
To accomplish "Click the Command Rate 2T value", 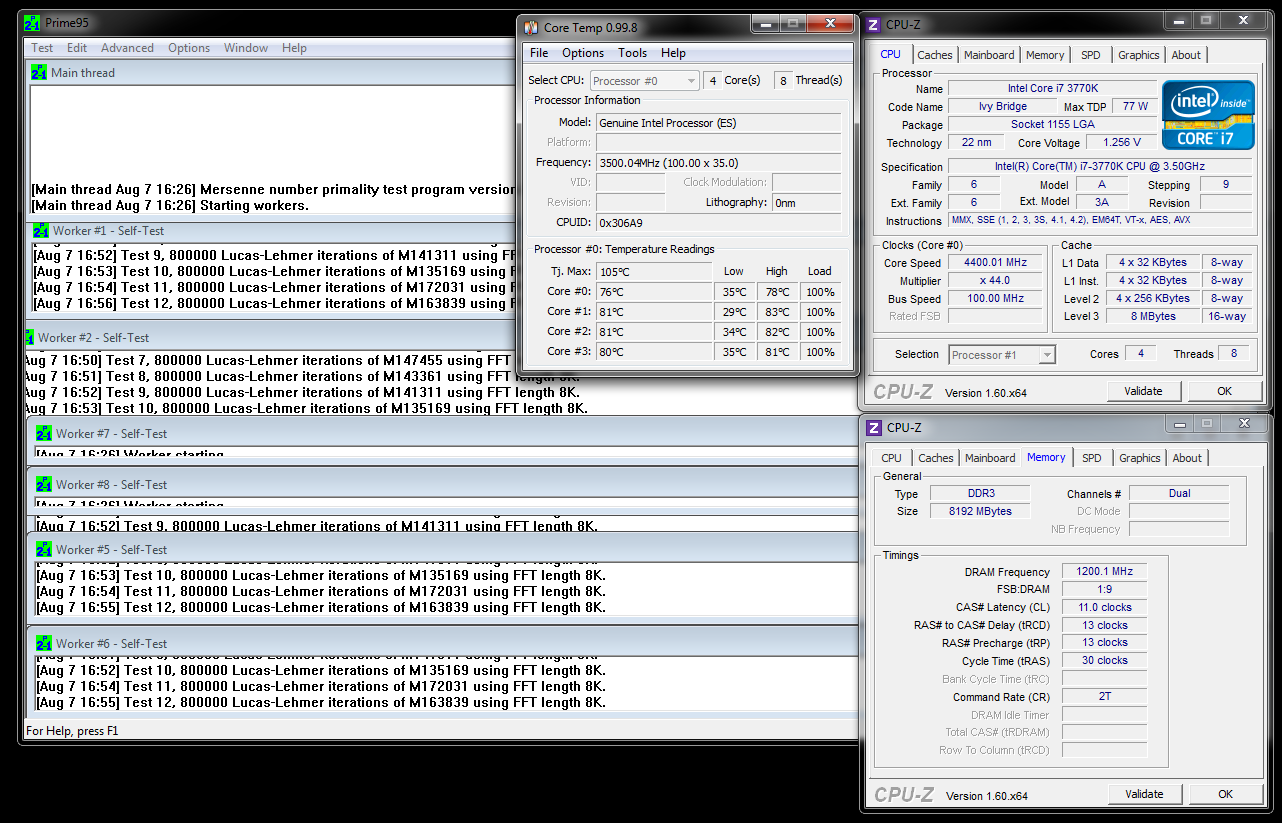I will click(1104, 696).
